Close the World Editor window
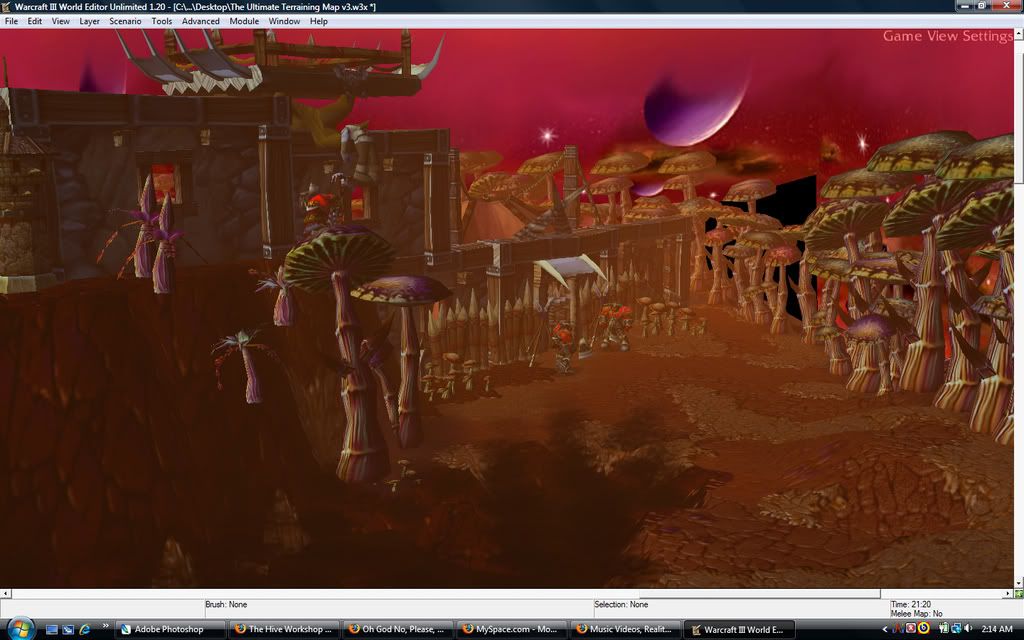Viewport: 1024px width, 640px height. [1006, 6]
